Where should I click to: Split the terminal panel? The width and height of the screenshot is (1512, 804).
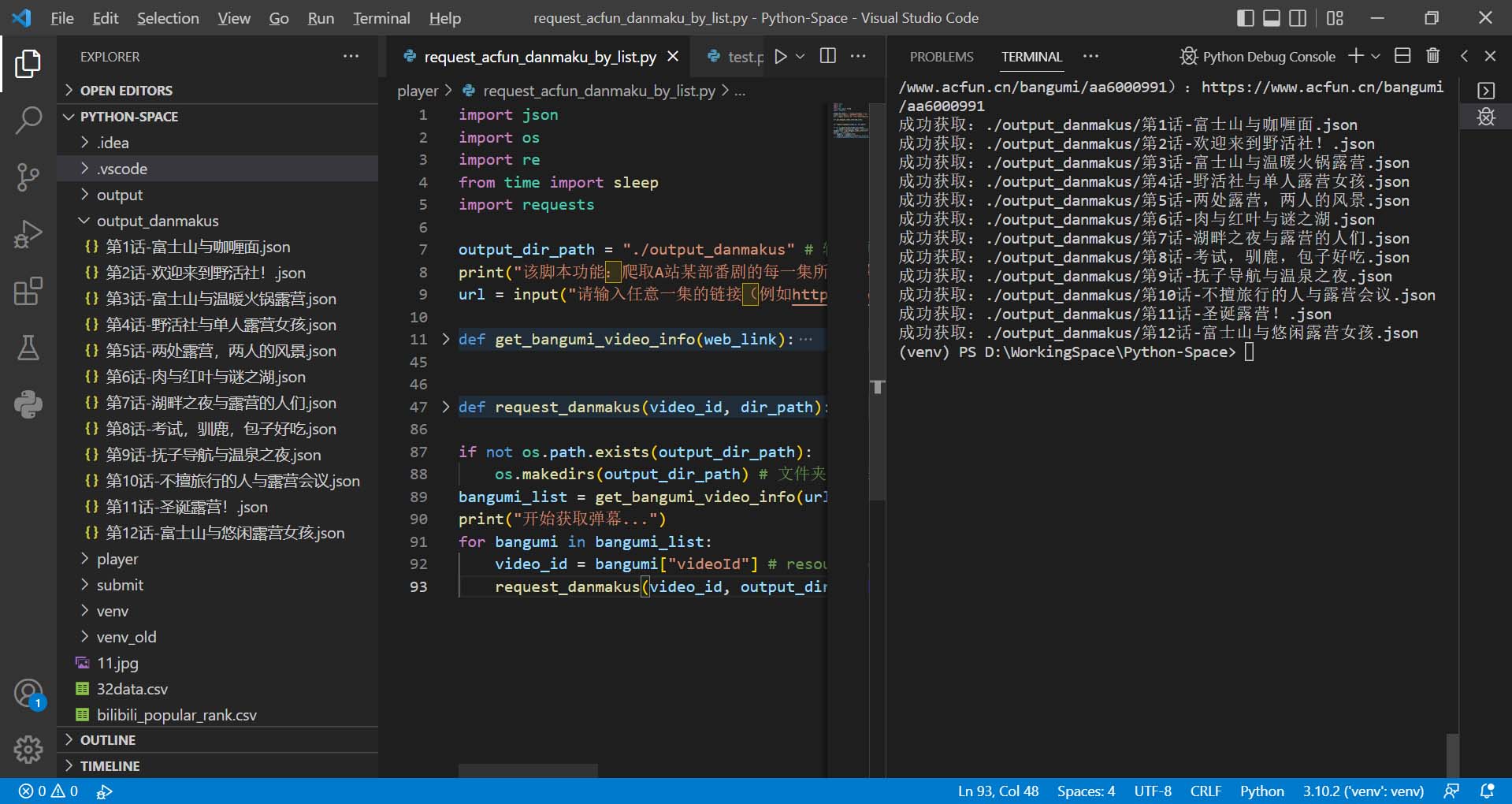click(x=1402, y=56)
